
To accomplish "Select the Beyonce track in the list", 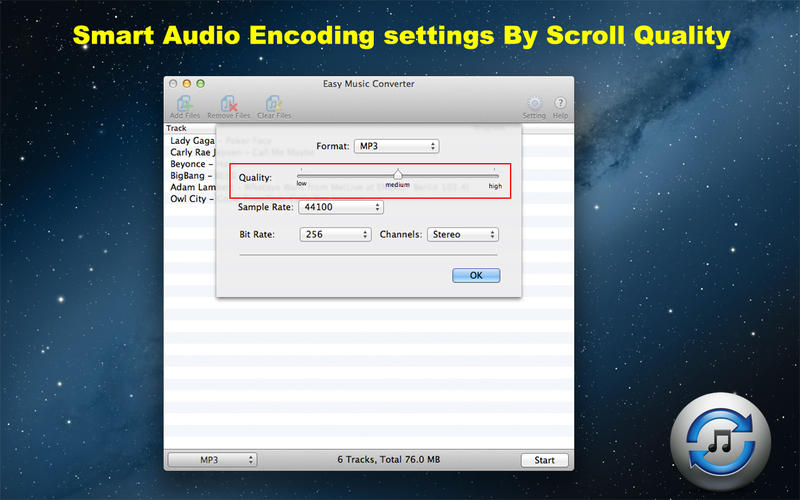I will tap(190, 164).
